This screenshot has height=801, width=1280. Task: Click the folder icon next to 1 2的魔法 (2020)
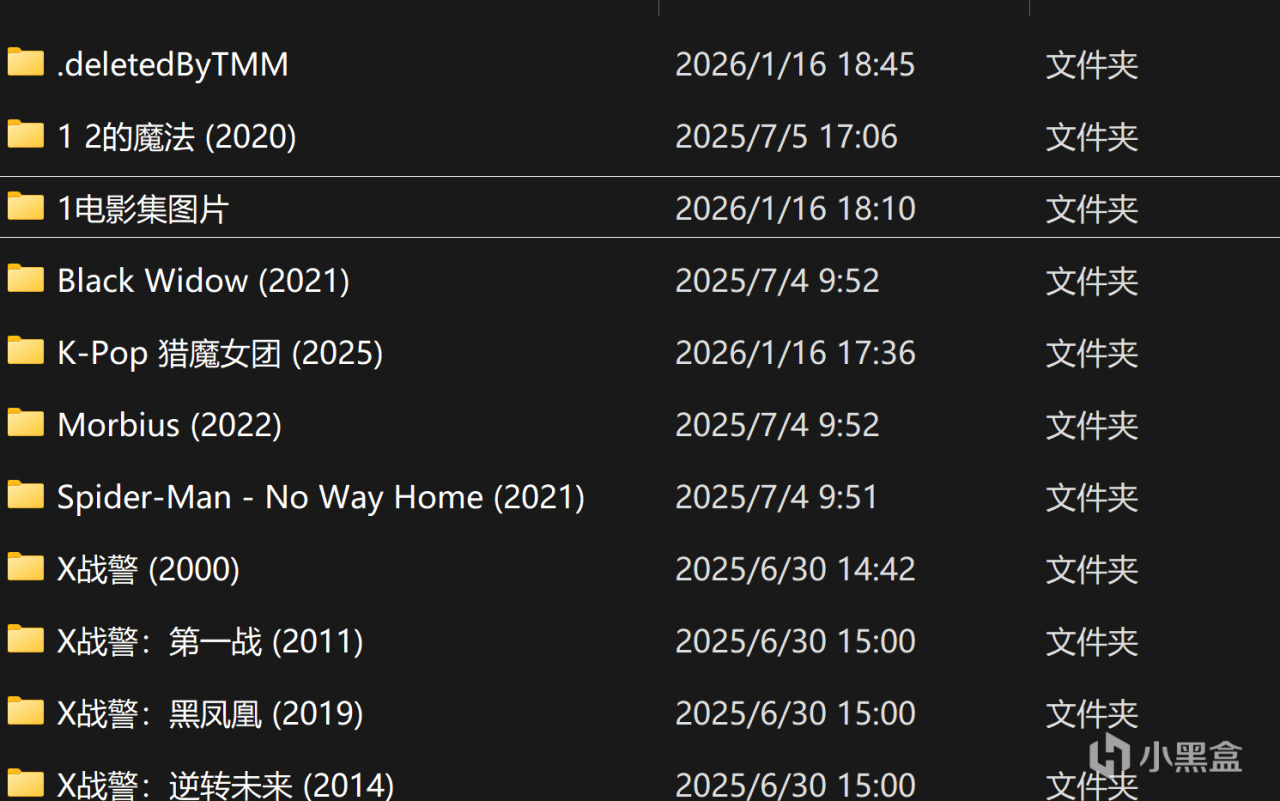25,136
